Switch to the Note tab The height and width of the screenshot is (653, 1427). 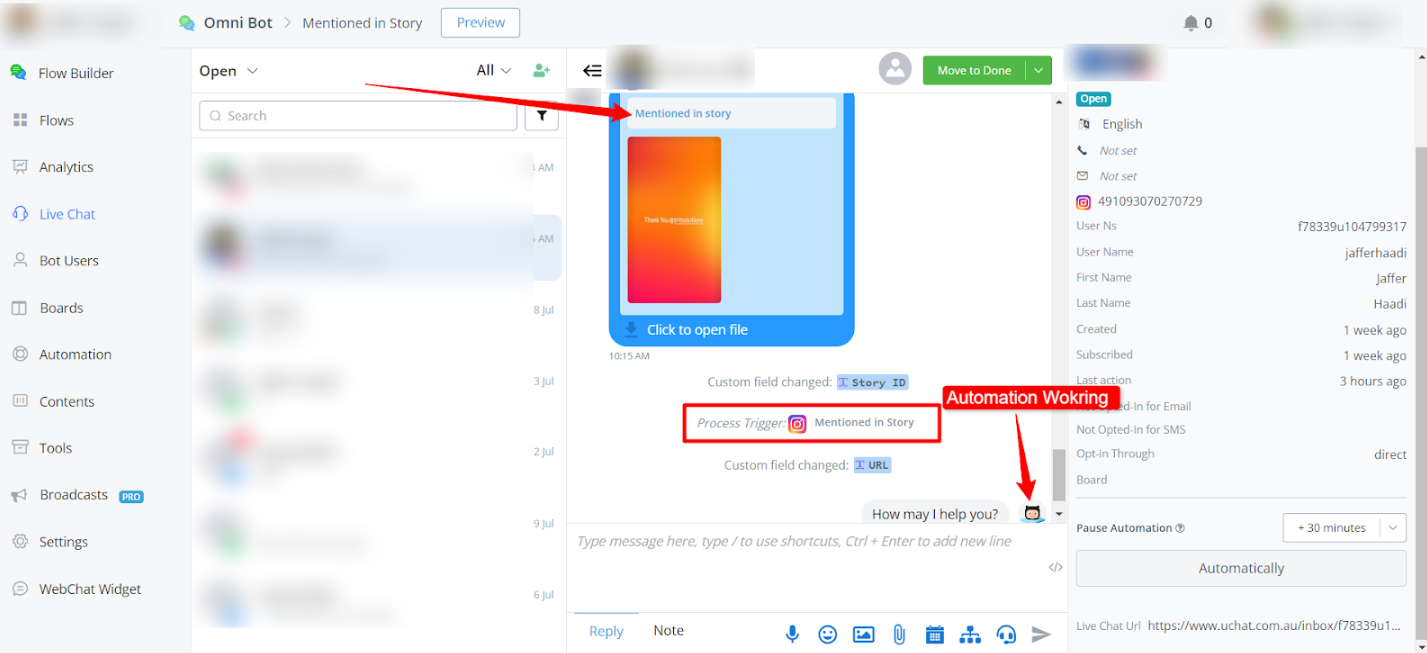pos(668,631)
